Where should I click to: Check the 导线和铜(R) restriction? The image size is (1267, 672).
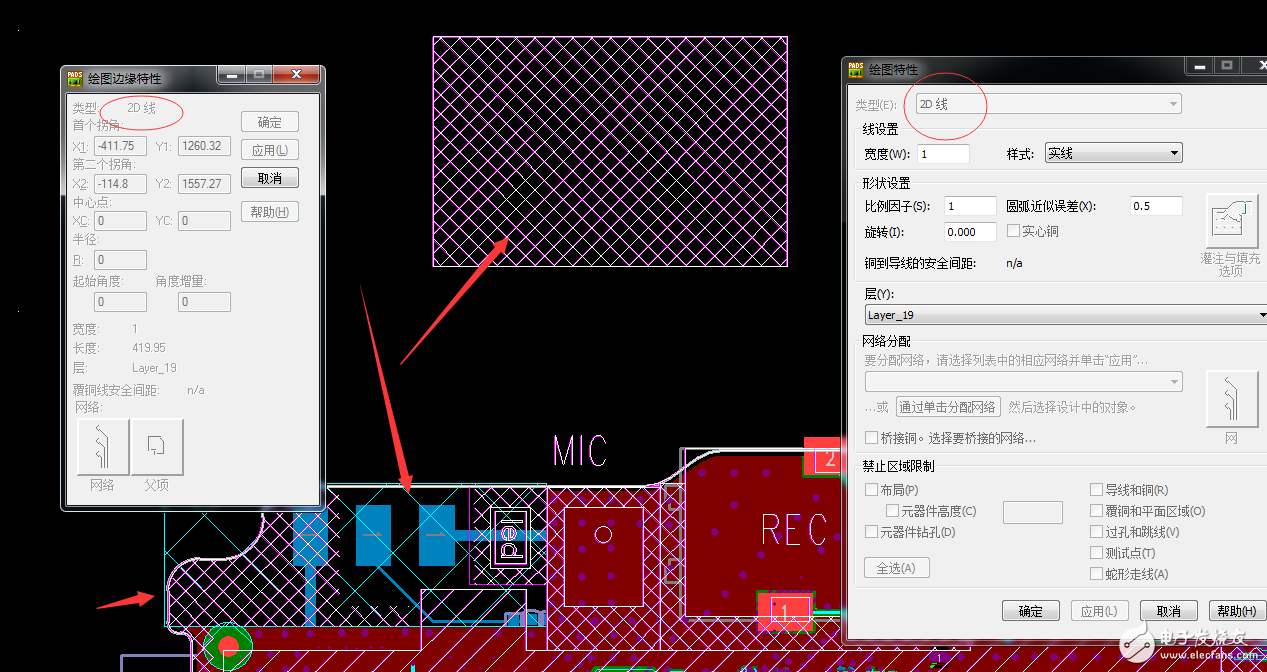(x=1097, y=490)
